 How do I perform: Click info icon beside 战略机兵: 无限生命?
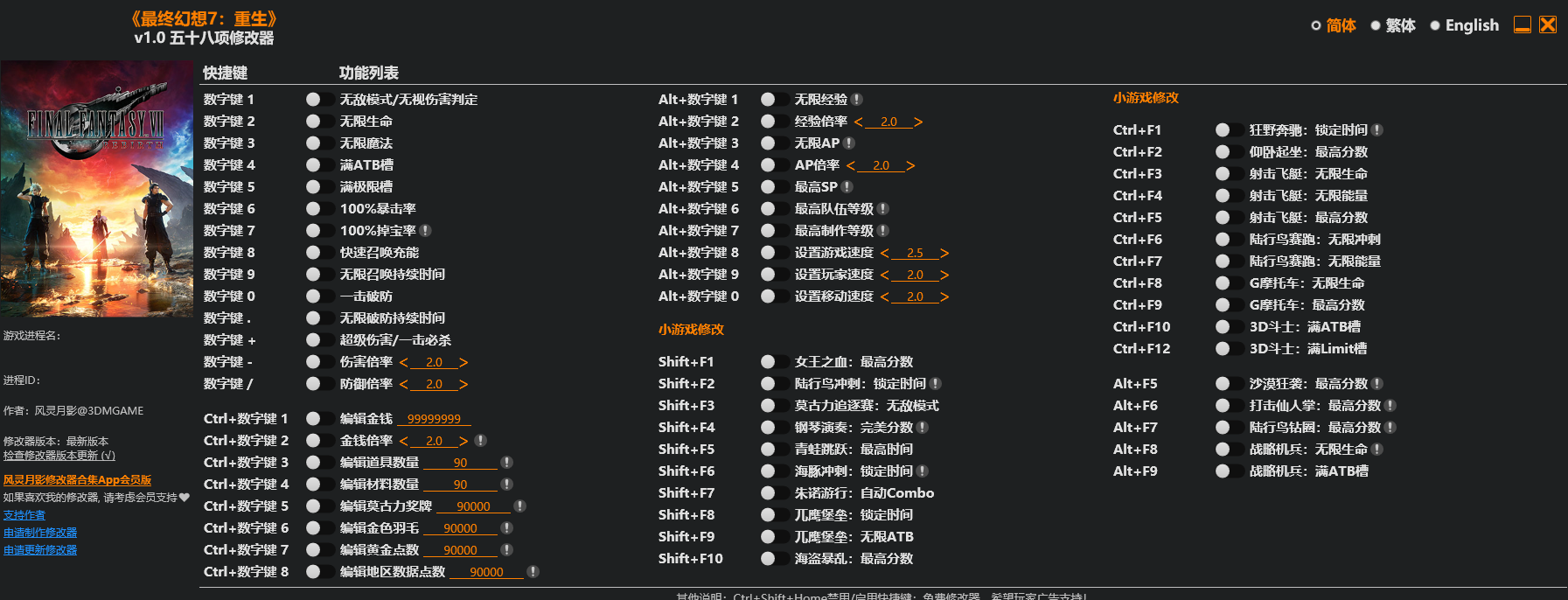pyautogui.click(x=1377, y=450)
